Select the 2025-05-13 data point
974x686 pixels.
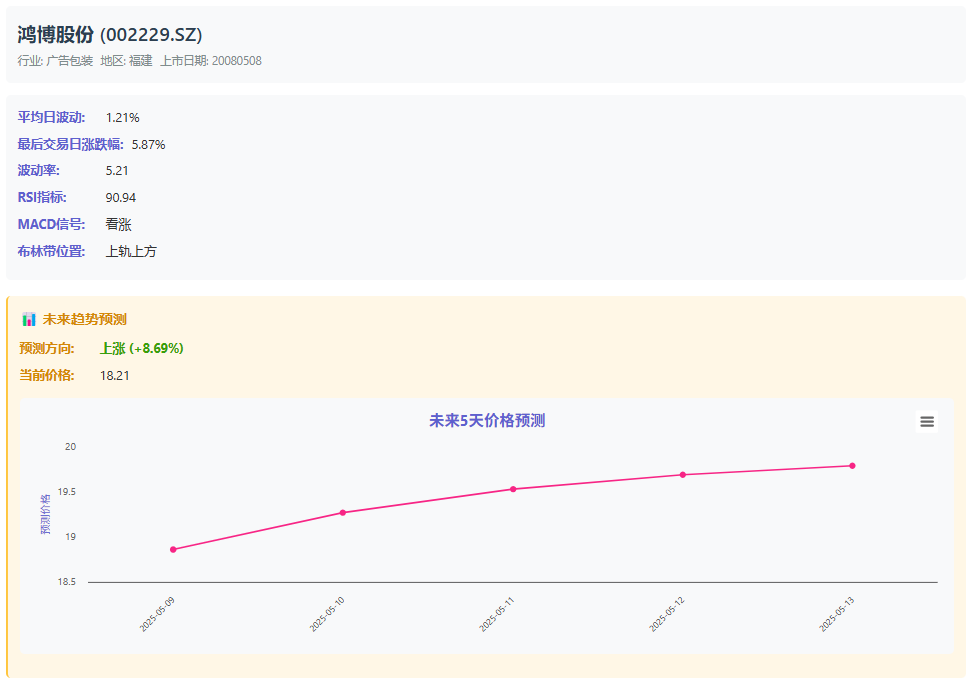[x=852, y=465]
